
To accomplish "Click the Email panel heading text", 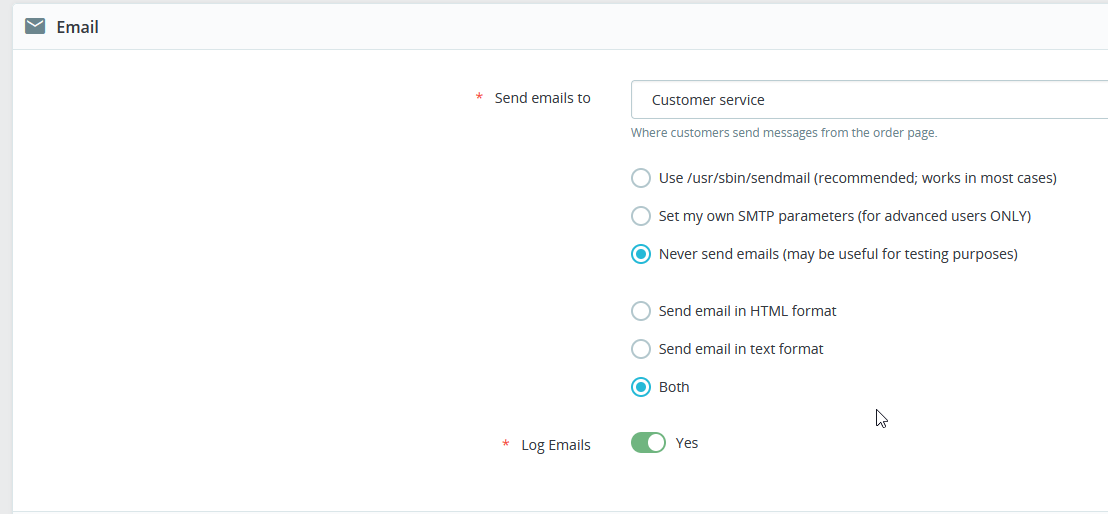I will [77, 27].
